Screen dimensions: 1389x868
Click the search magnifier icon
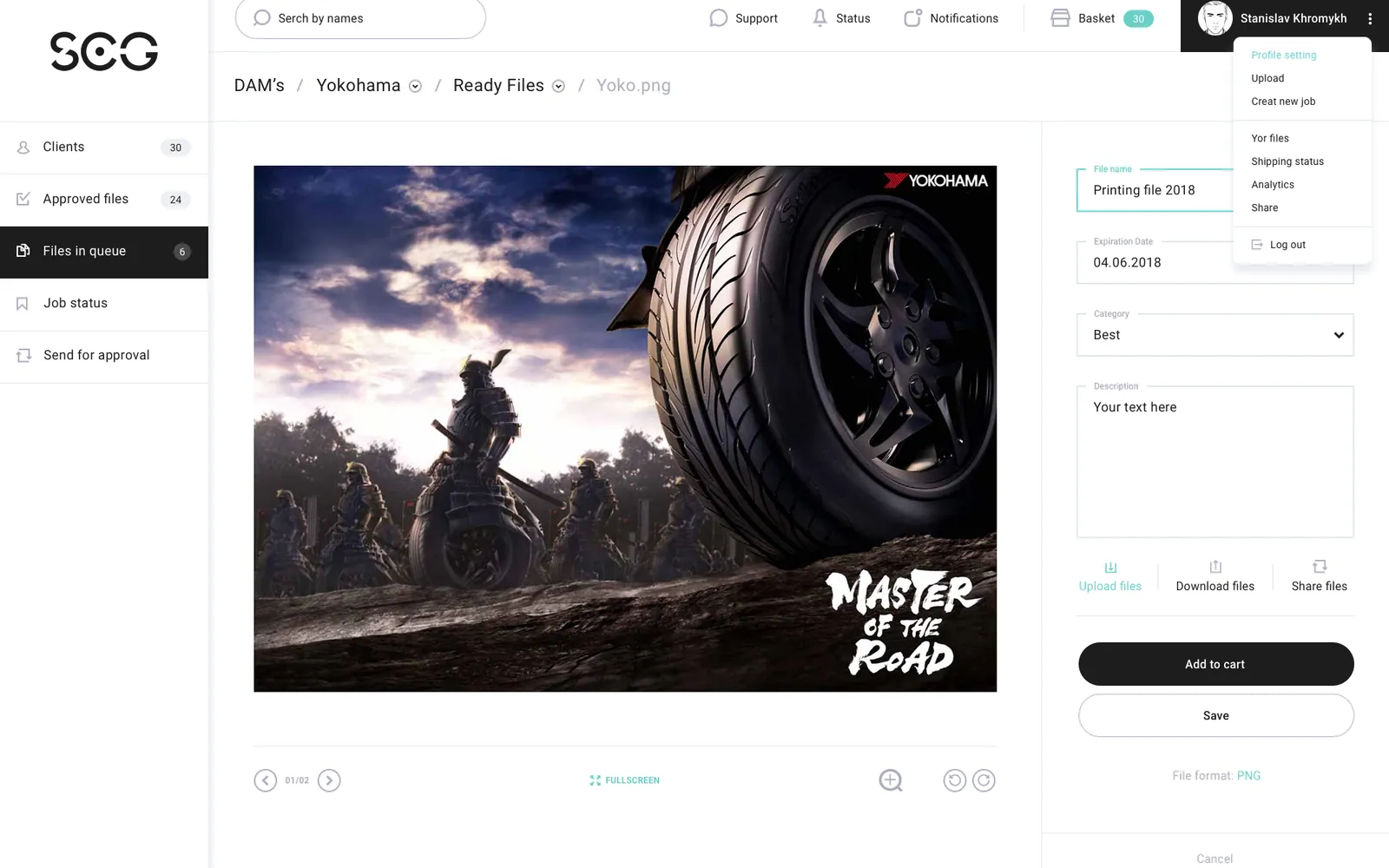(261, 18)
